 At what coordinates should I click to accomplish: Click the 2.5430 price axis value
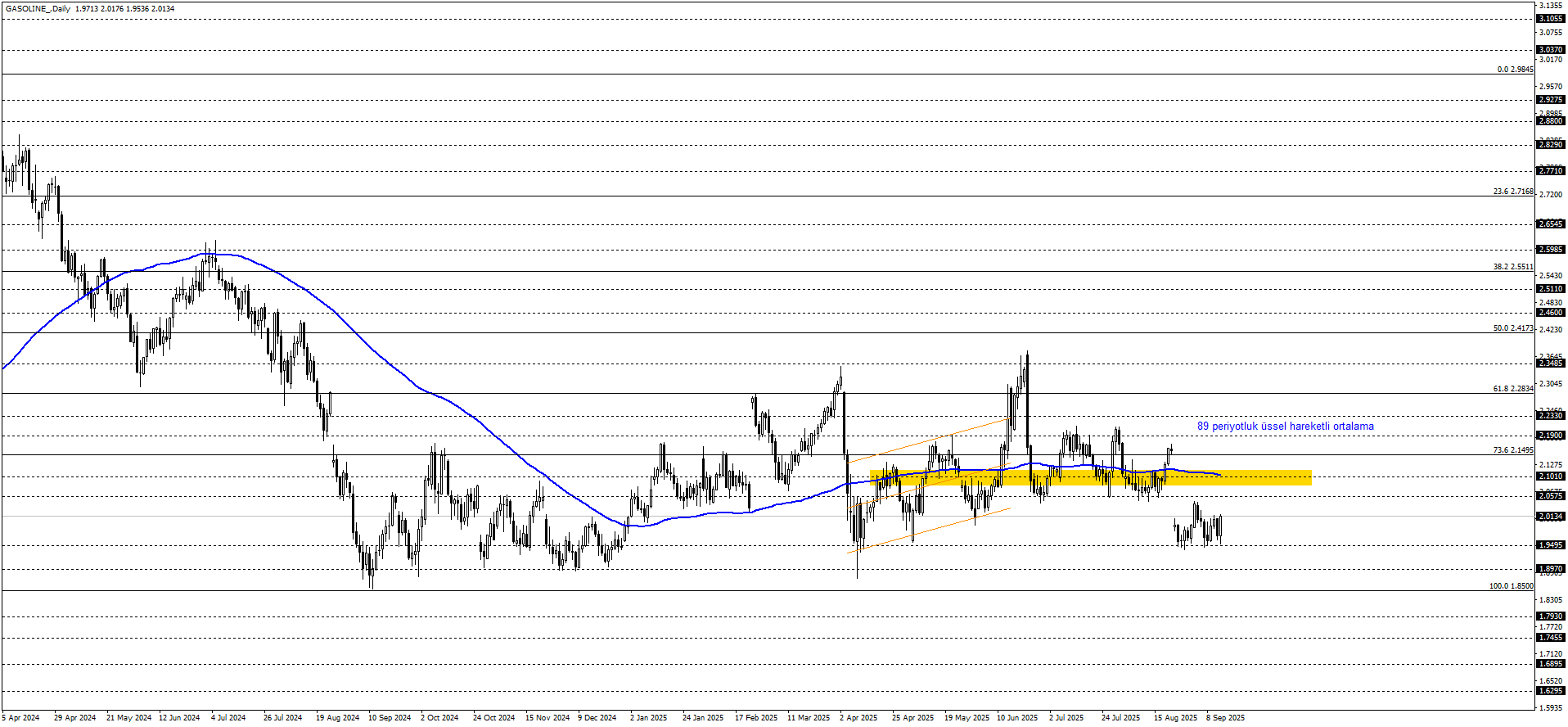tap(1552, 276)
